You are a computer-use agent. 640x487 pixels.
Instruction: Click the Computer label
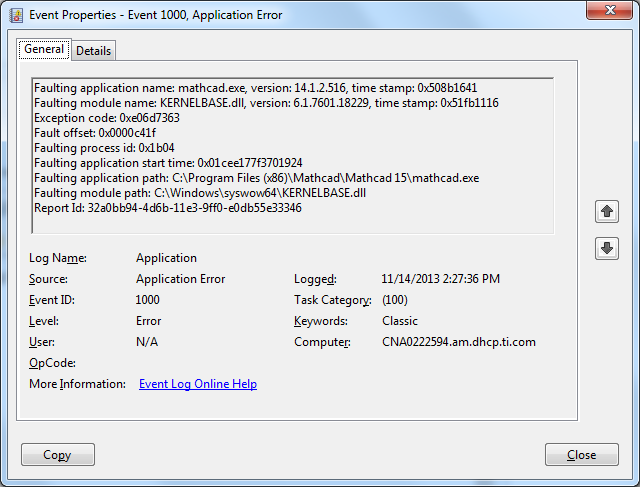tap(322, 342)
